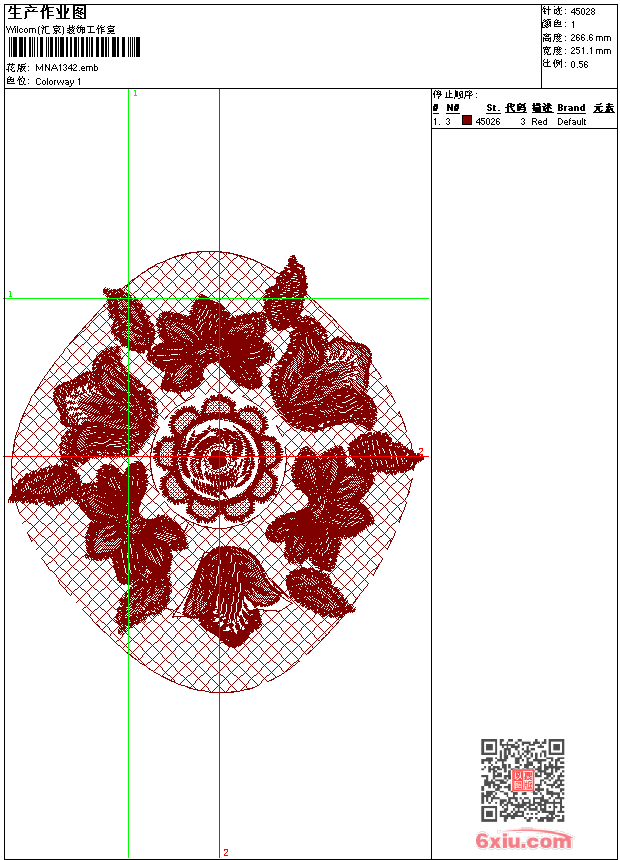Screen dimensions: 620x860
Task: Click the height value 266.6 mm
Action: tap(590, 37)
